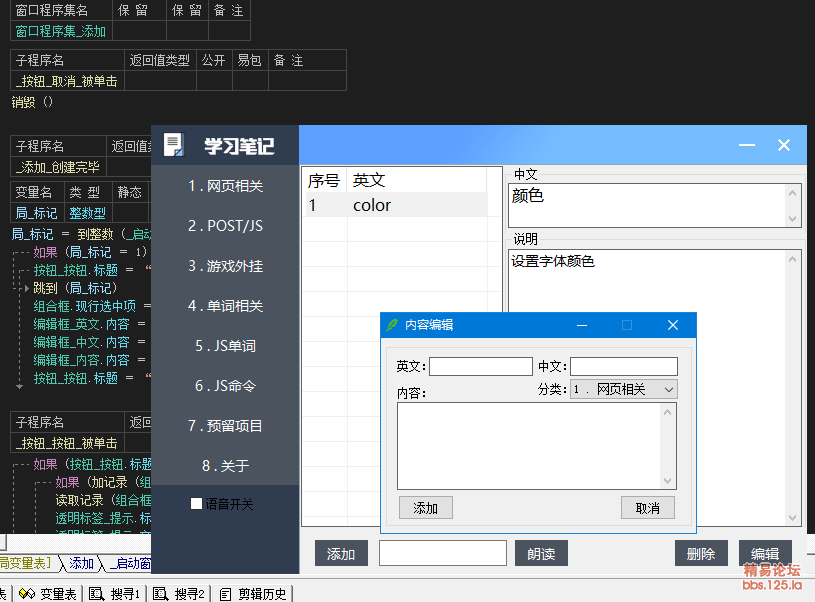Click the 序号 column header
Screen dimensions: 815x602
click(324, 180)
